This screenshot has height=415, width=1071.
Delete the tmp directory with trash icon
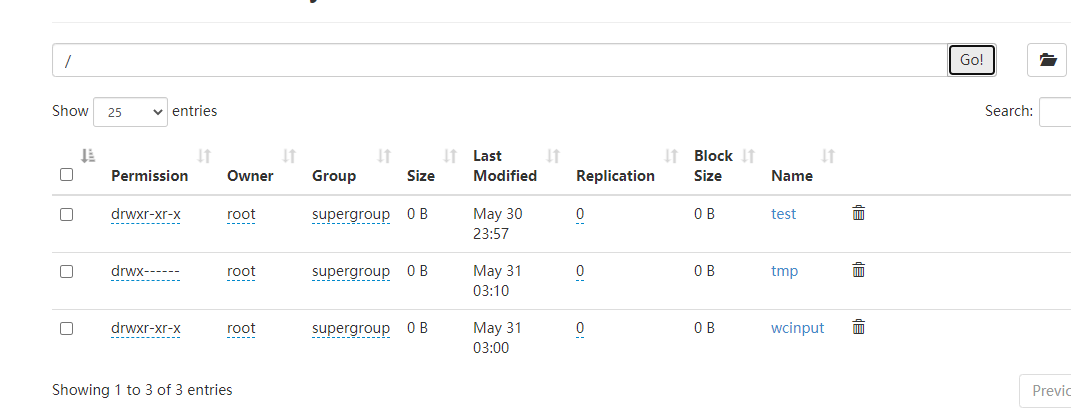point(859,270)
